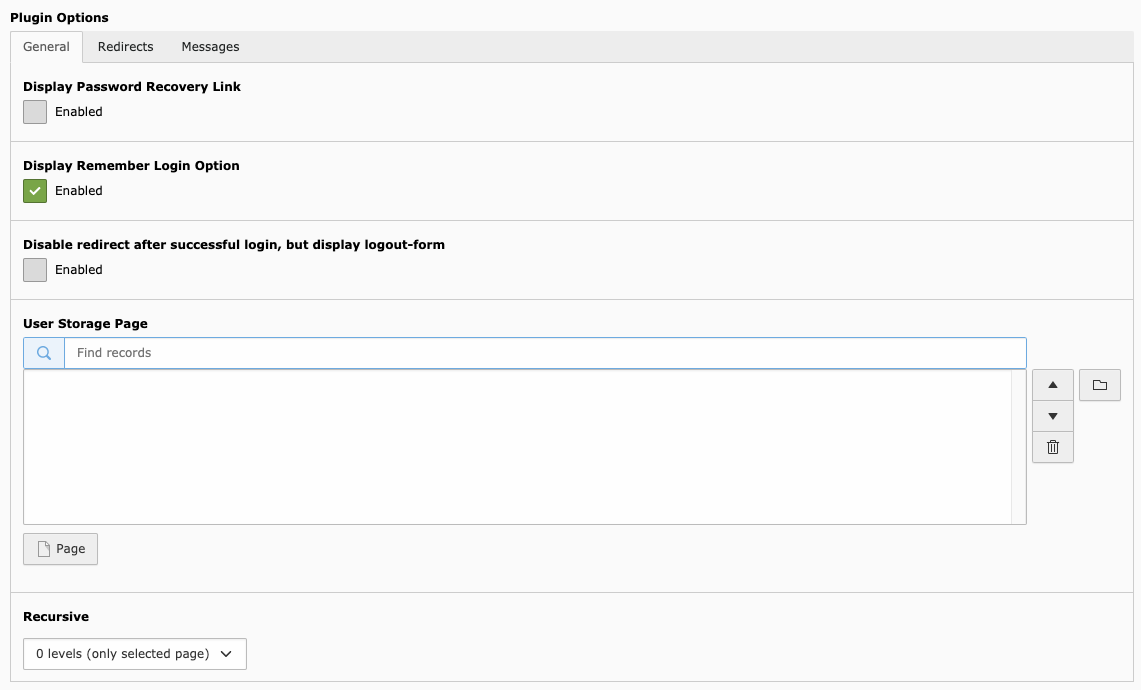Enable Display Password Recovery Link

(x=34, y=112)
